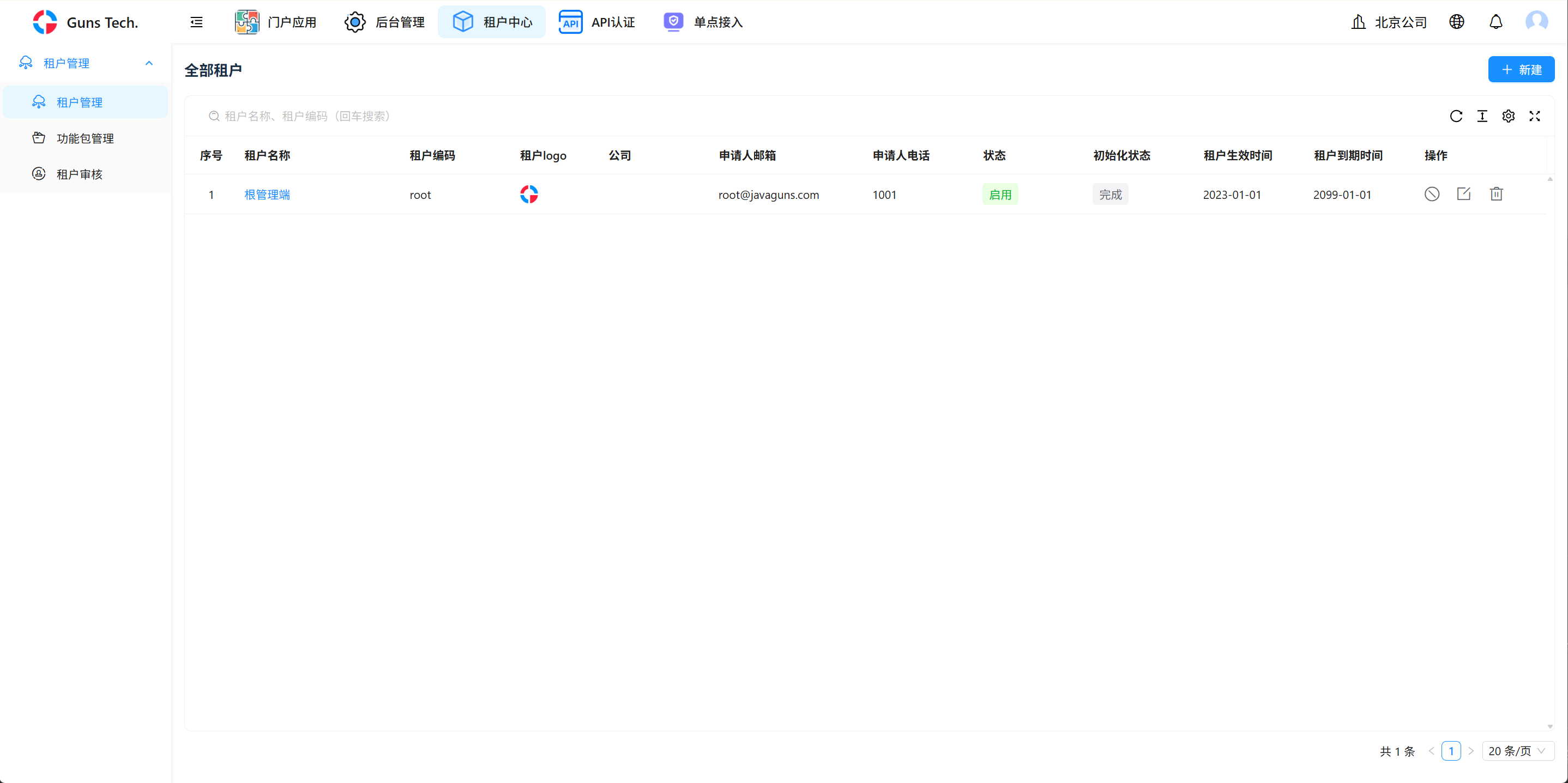This screenshot has height=783, width=1568.
Task: Click the 1001 phone cell
Action: point(884,195)
